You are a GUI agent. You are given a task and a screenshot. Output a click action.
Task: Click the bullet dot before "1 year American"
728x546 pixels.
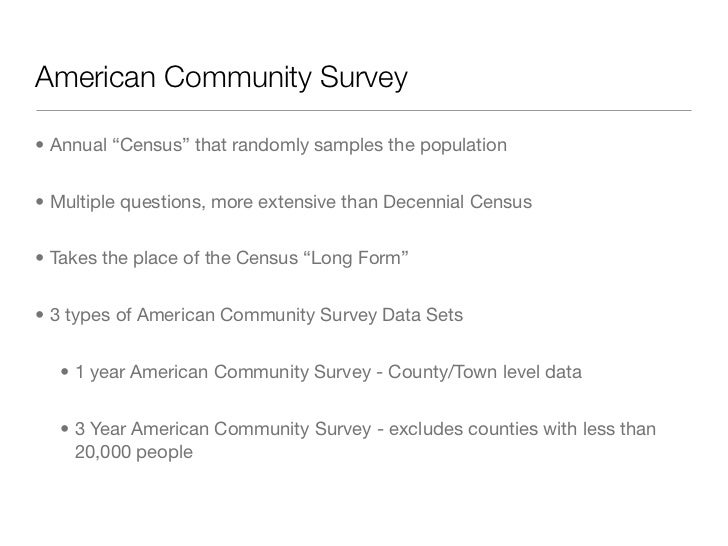[65, 372]
